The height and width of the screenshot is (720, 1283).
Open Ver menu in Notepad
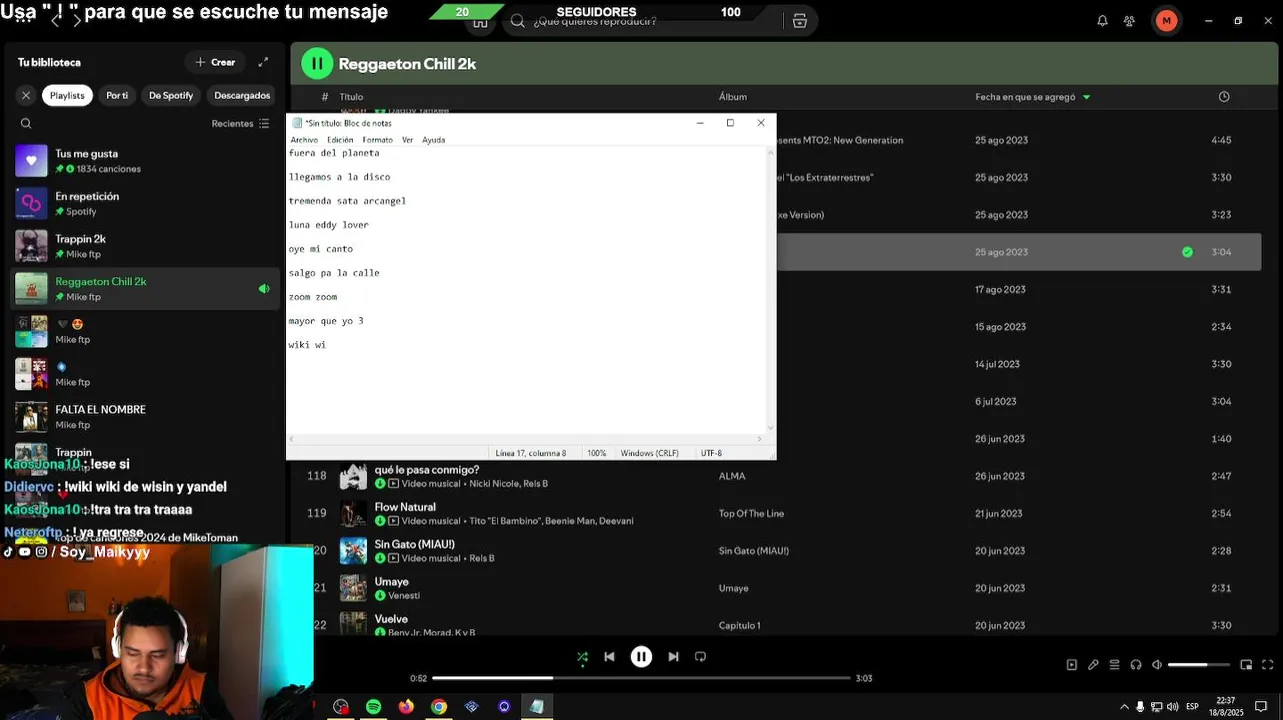point(407,140)
